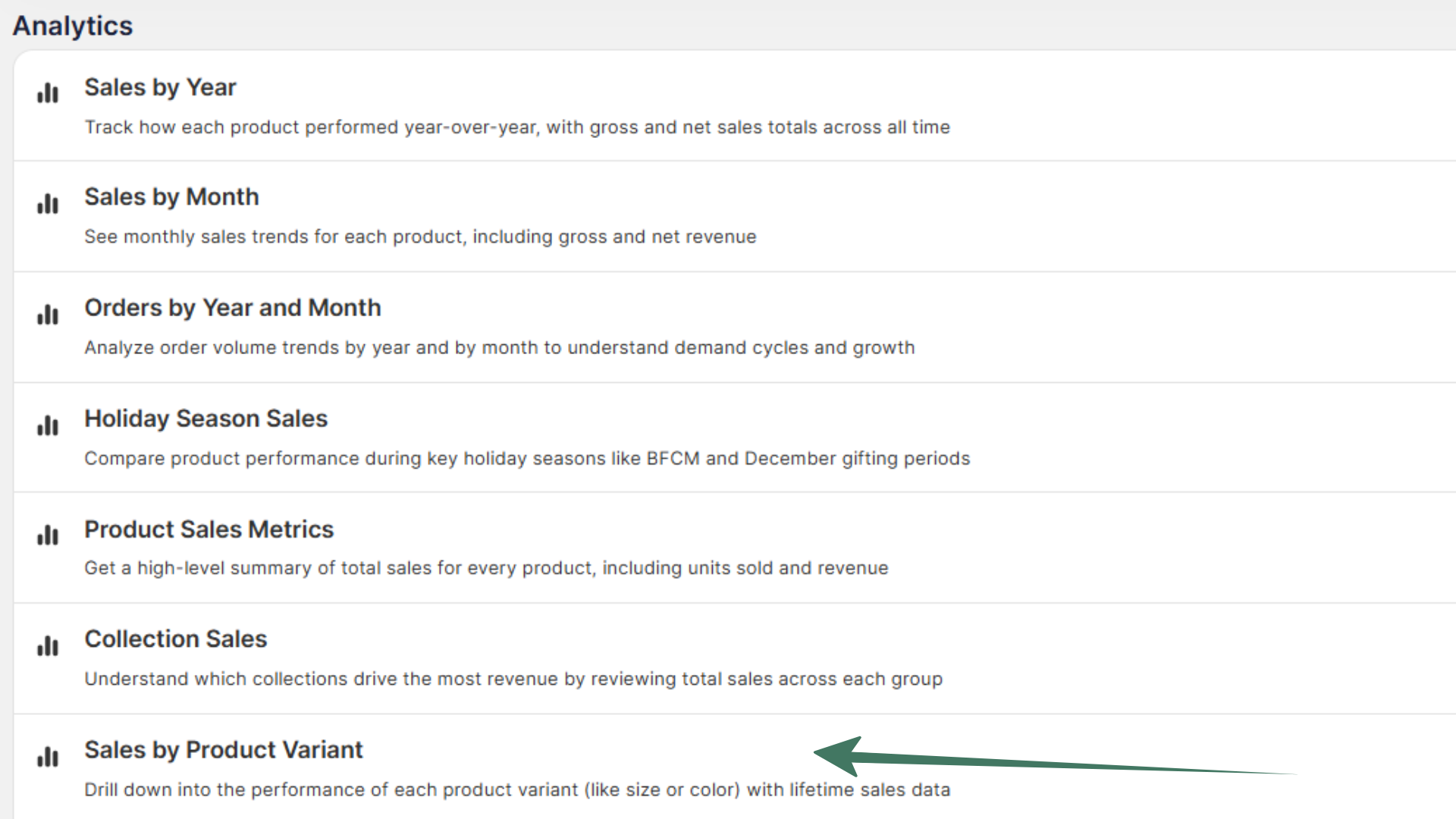
Task: Open the Orders by Year and Month report
Action: click(233, 307)
